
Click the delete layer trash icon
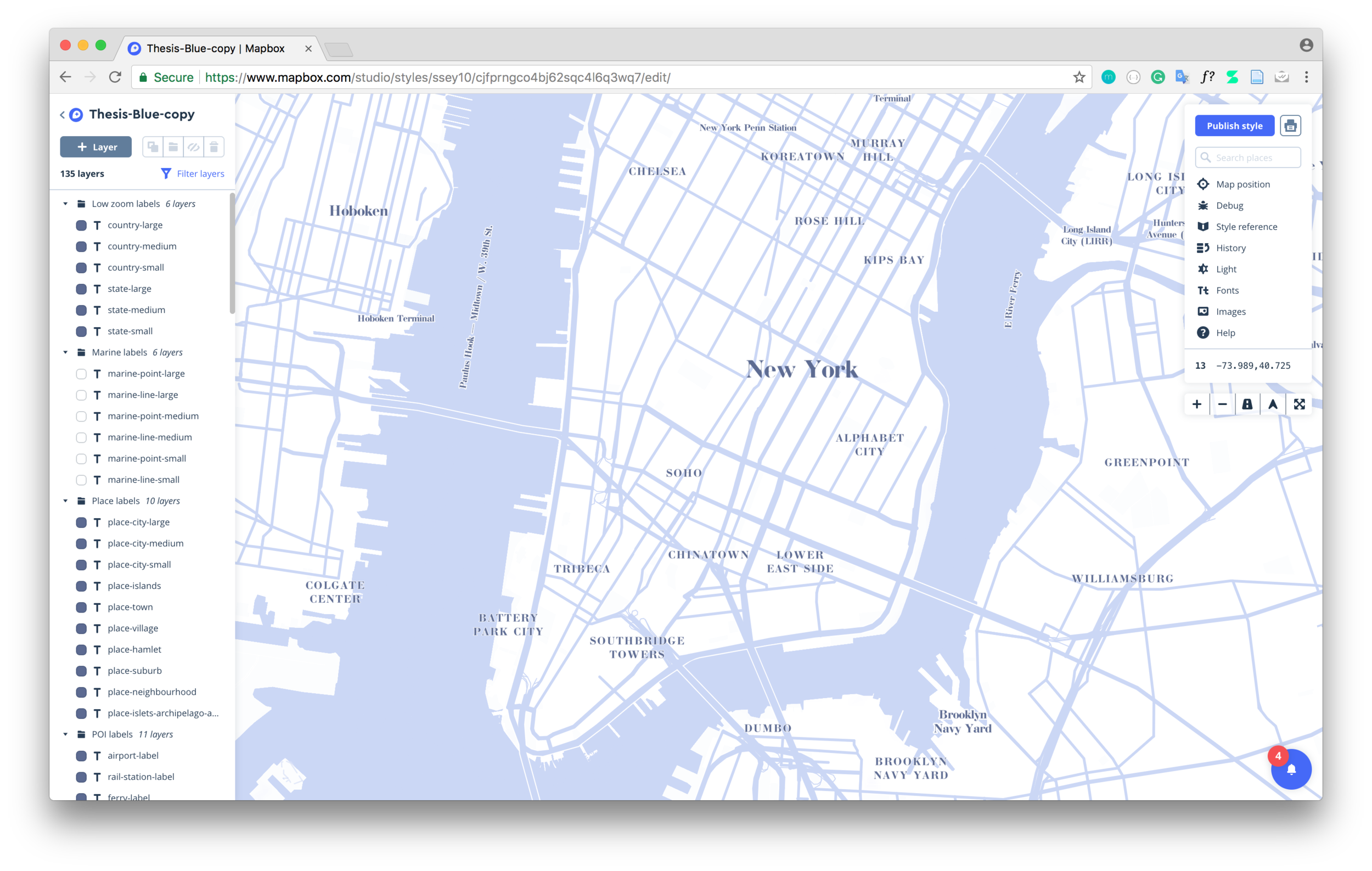pos(213,147)
